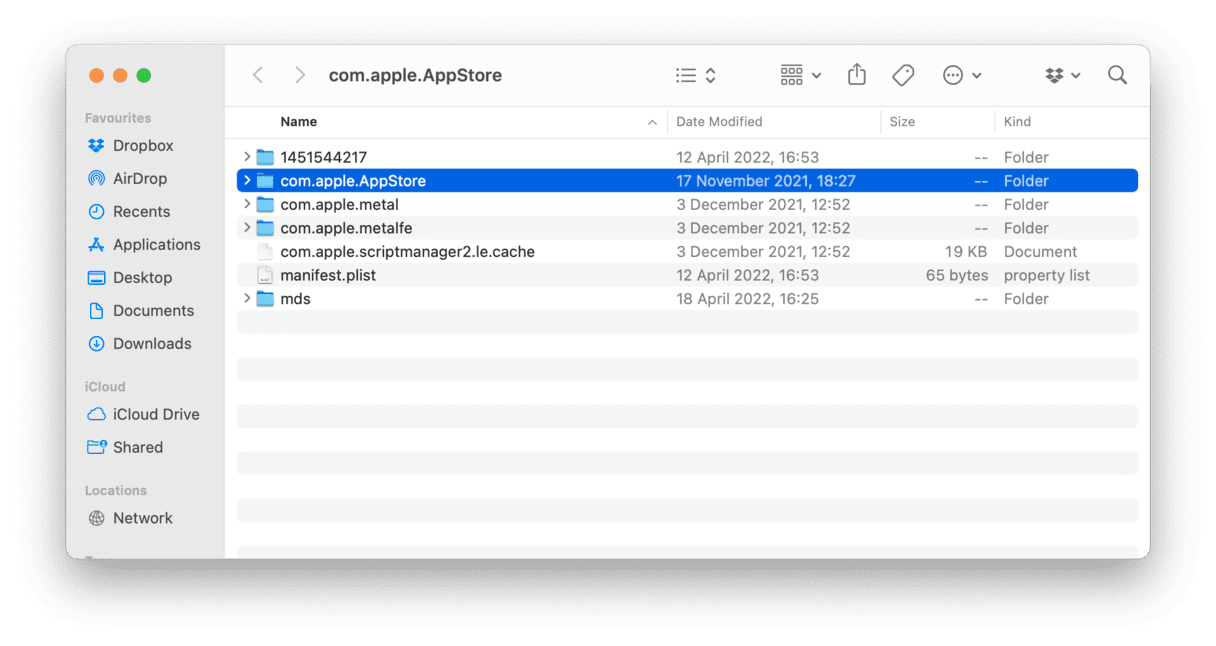Select the 1451544217 folder icon

click(x=265, y=157)
